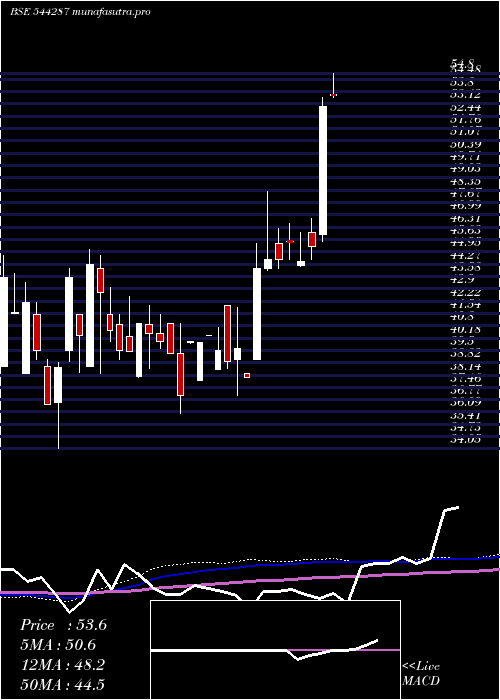The height and width of the screenshot is (700, 500).
Task: Select the 46.31 price axis label
Action: point(465,218)
